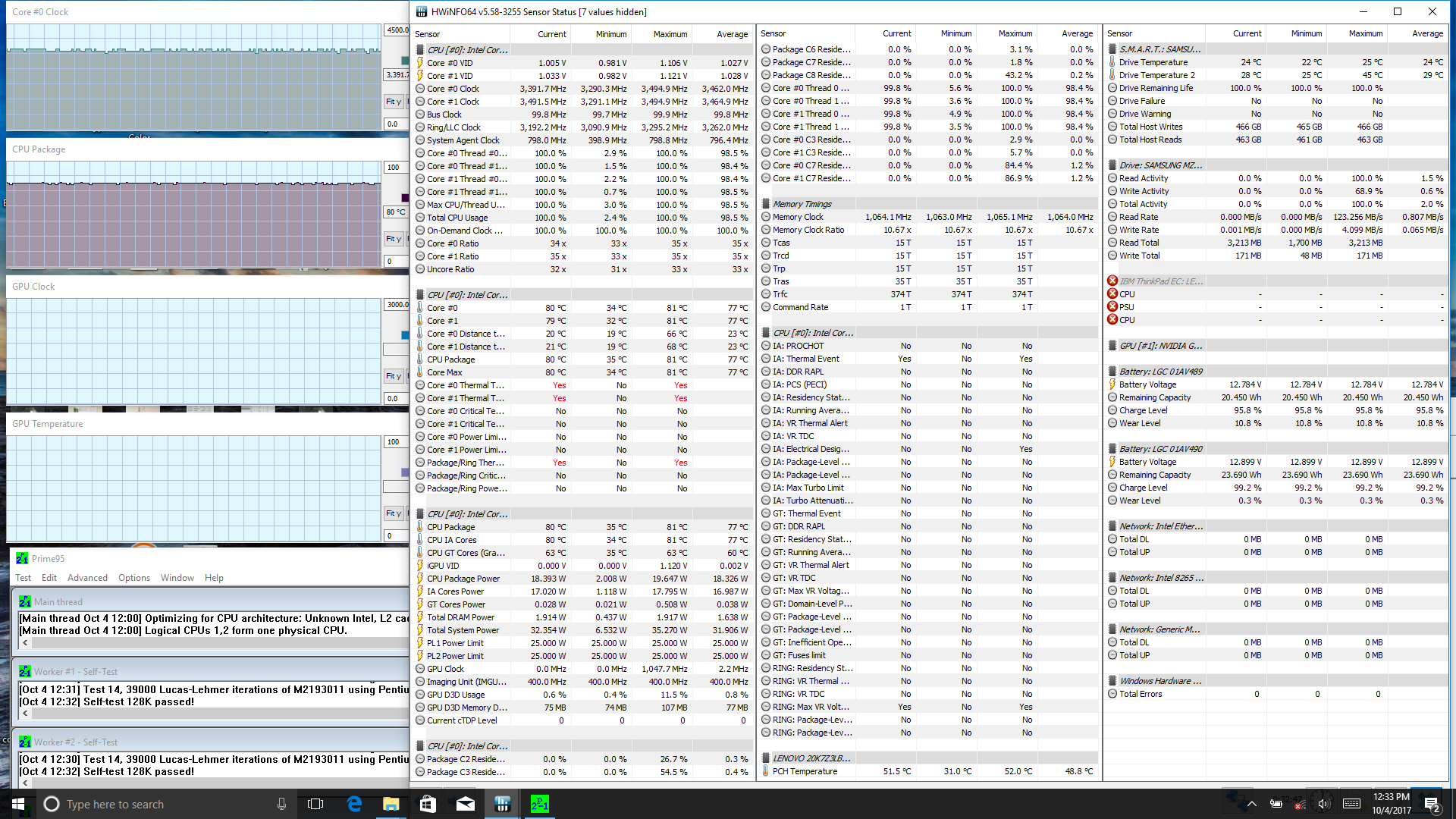
Task: Select the Total Host Writes row
Action: [1276, 127]
